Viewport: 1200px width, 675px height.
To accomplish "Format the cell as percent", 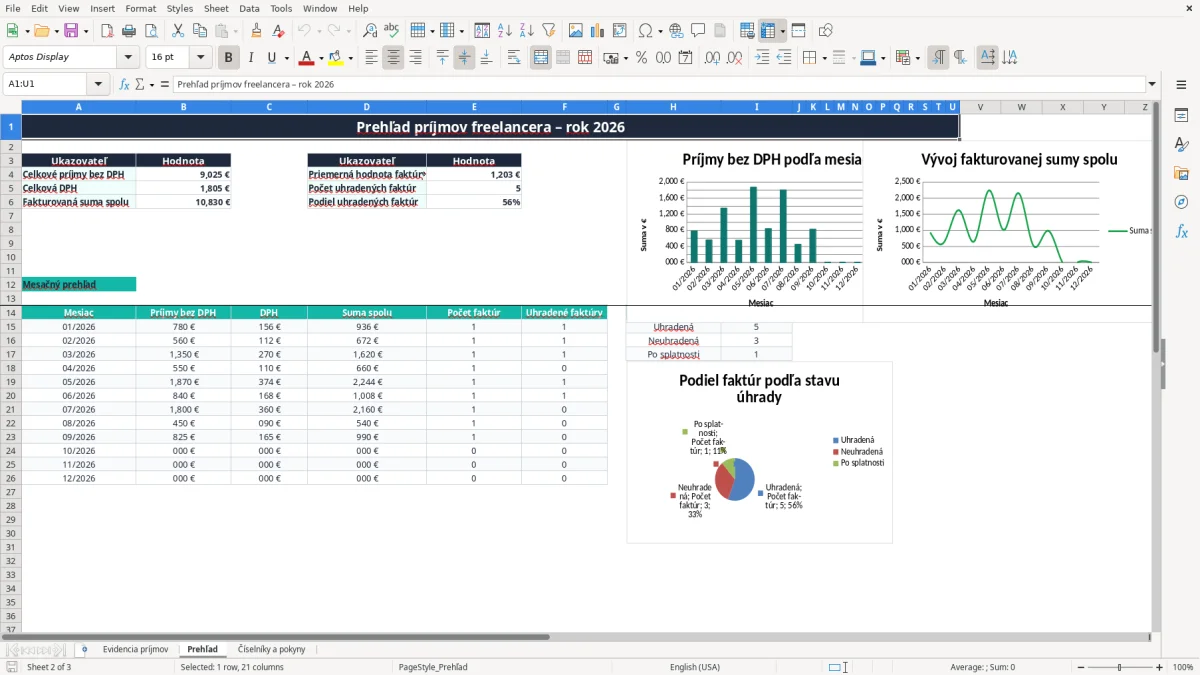I will coord(642,58).
